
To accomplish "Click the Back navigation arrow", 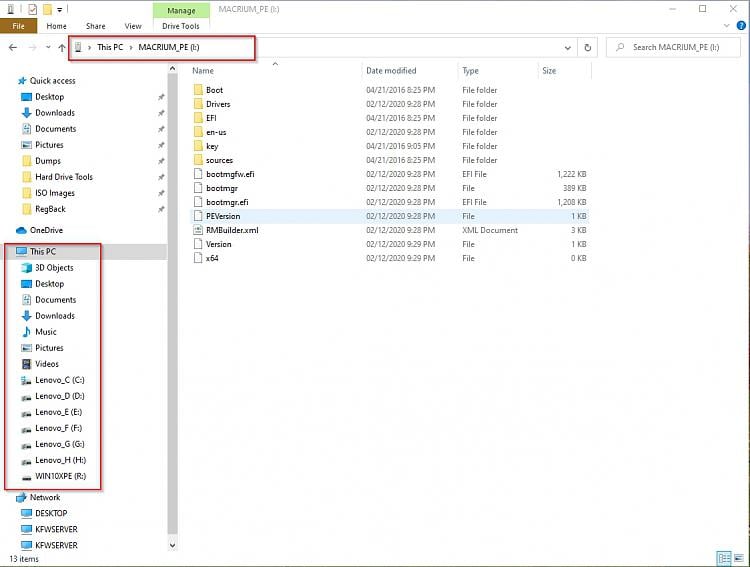I will click(13, 47).
